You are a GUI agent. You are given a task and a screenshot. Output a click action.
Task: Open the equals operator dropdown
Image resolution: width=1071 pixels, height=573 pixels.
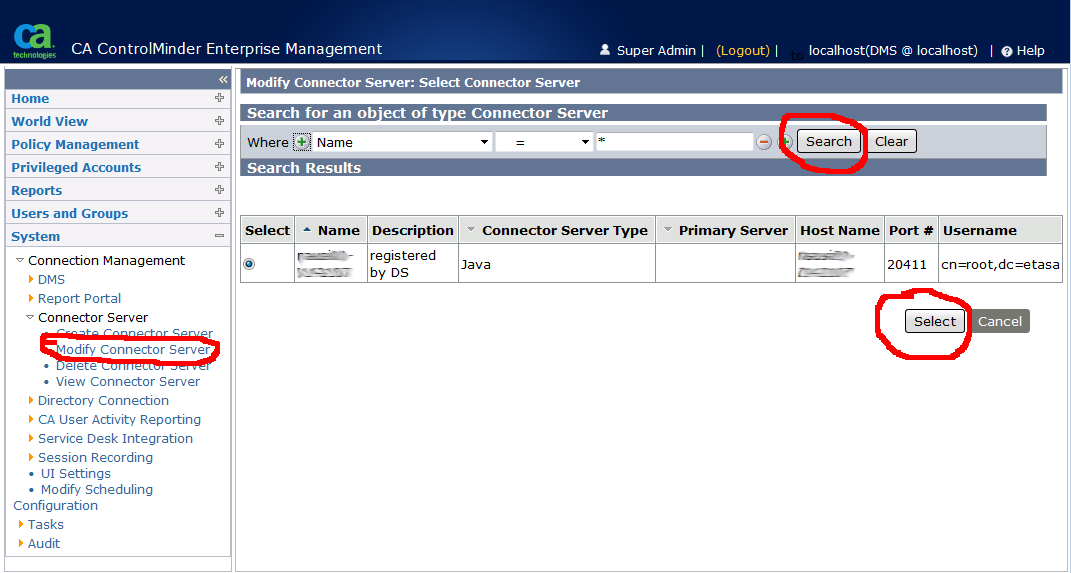click(585, 142)
